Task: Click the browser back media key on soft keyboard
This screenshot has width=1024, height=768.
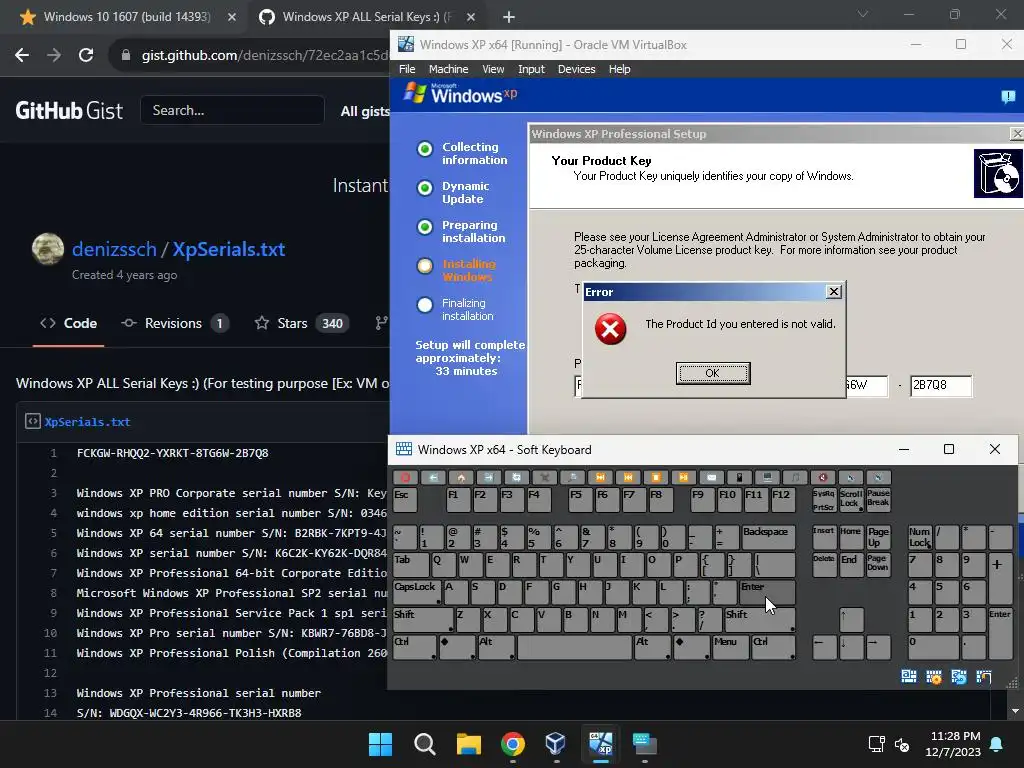Action: 433,477
